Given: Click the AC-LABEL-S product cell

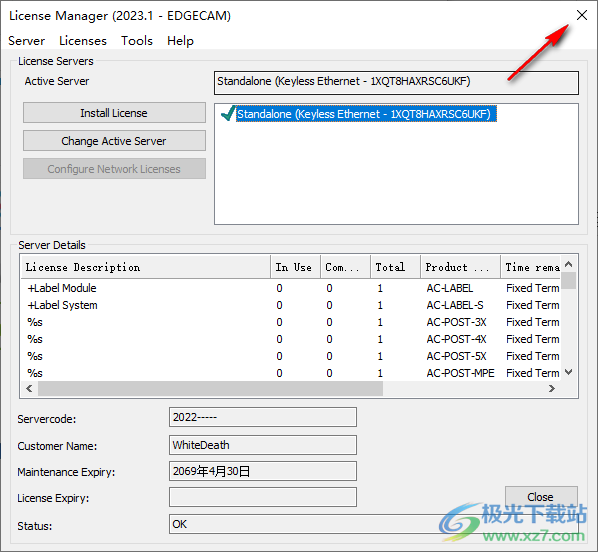Looking at the screenshot, I should pyautogui.click(x=455, y=305).
